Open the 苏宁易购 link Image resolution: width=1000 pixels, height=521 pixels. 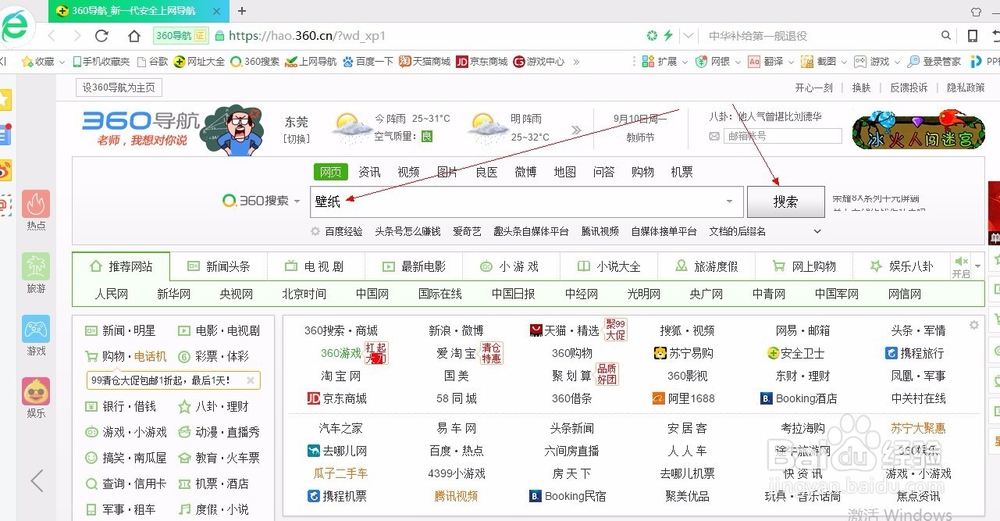[x=684, y=353]
